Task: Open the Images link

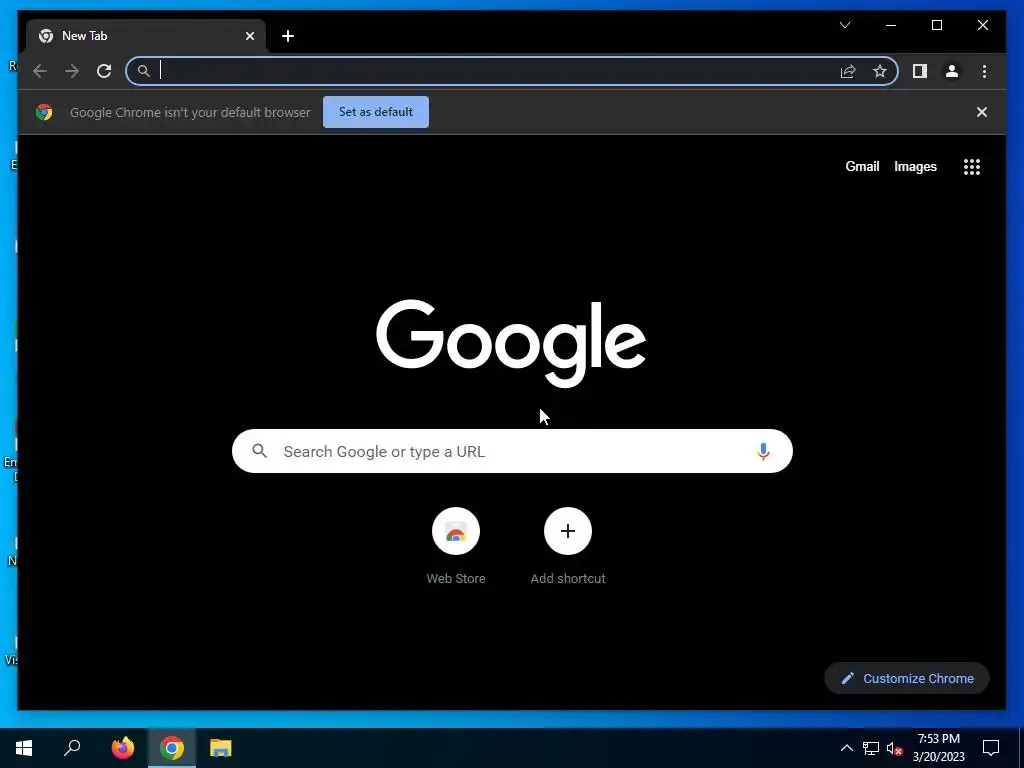Action: coord(915,167)
